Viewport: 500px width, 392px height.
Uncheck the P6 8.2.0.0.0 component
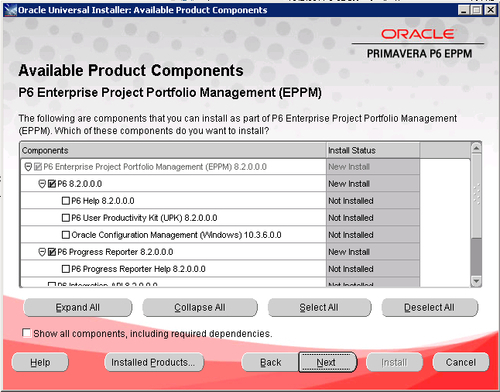point(52,184)
